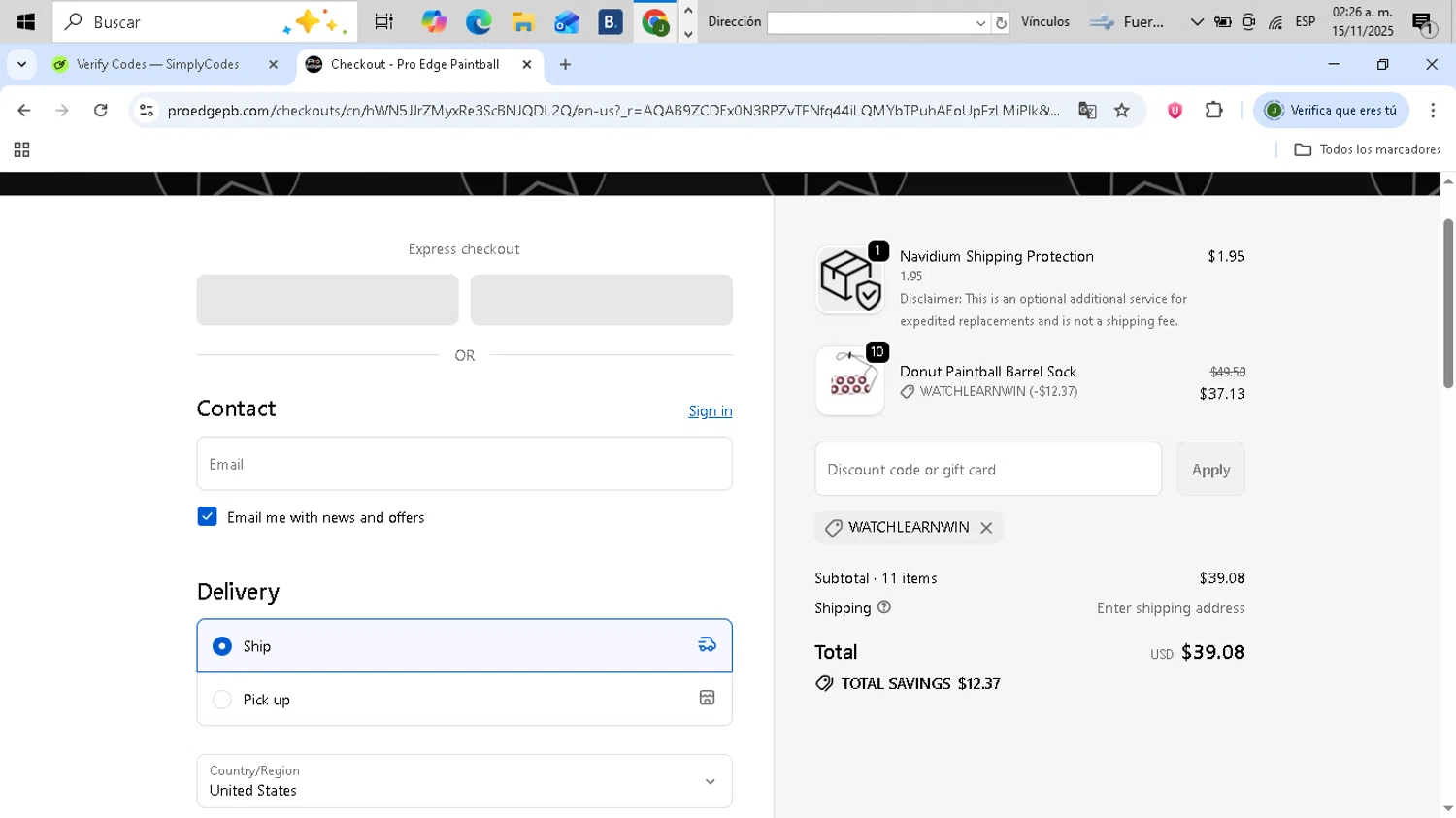Open the apps grid in bookmarks bar
This screenshot has width=1456, height=818.
[x=21, y=149]
